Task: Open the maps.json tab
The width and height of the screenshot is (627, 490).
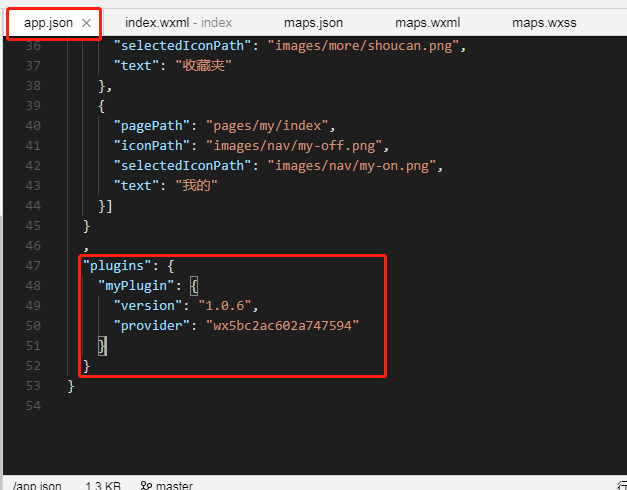Action: pyautogui.click(x=313, y=23)
